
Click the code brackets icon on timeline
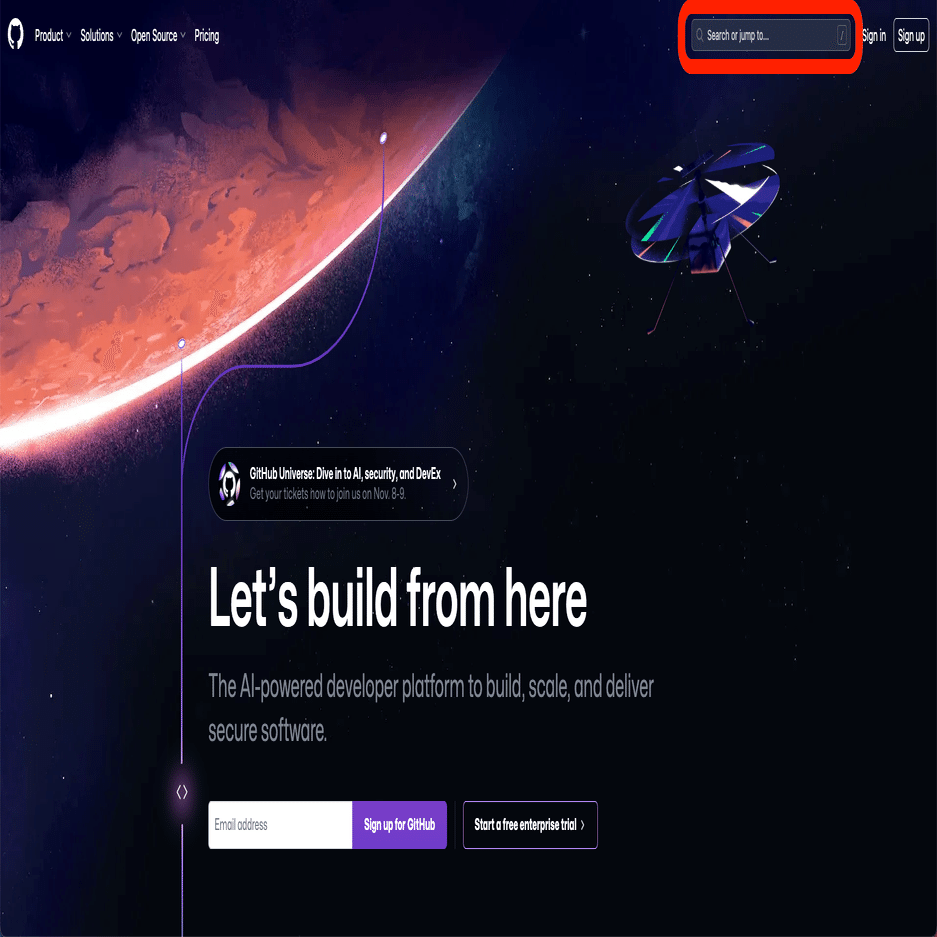(182, 792)
